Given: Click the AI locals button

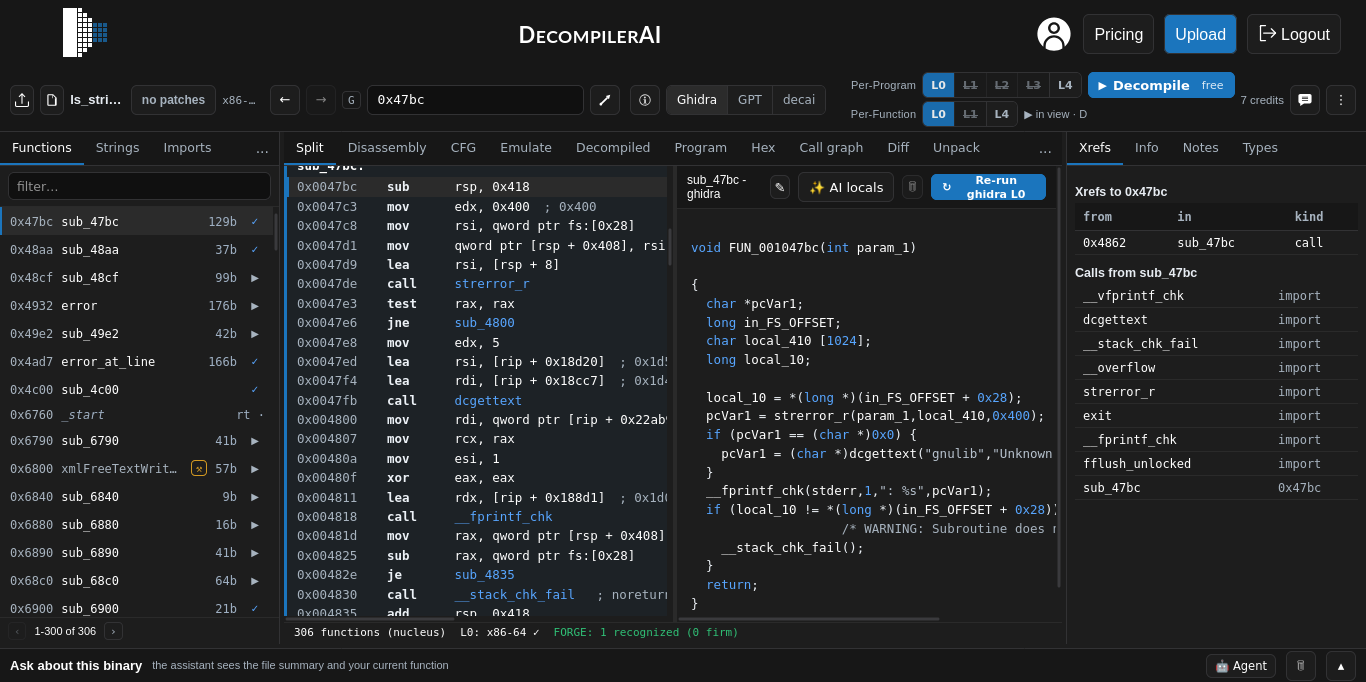Looking at the screenshot, I should tap(846, 187).
